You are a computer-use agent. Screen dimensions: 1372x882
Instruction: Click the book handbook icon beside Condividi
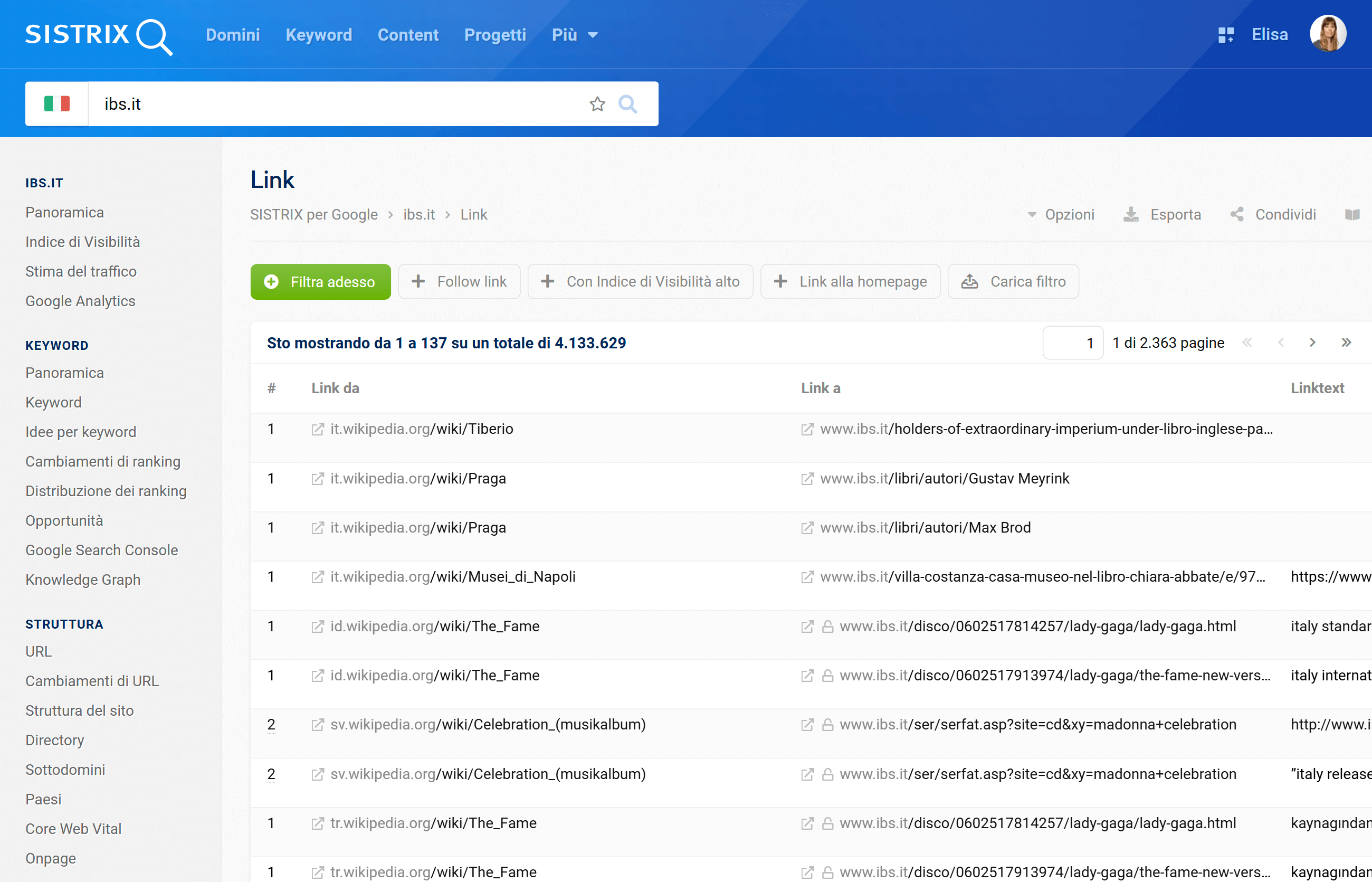tap(1352, 215)
